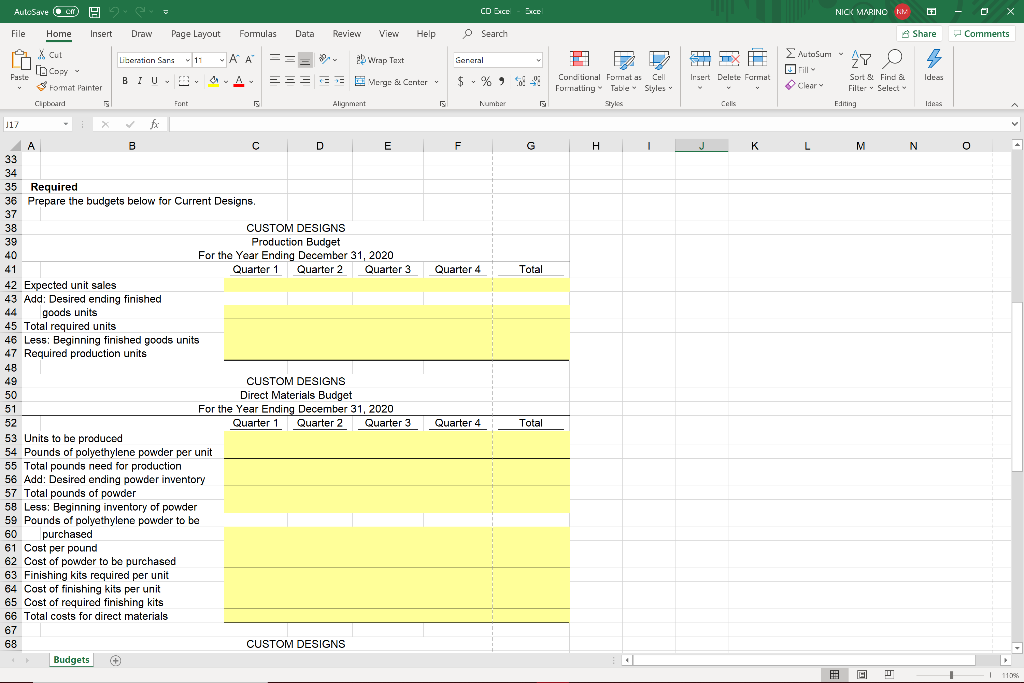Click the Format cells icon
Viewport: 1024px width, 683px height.
(x=758, y=59)
